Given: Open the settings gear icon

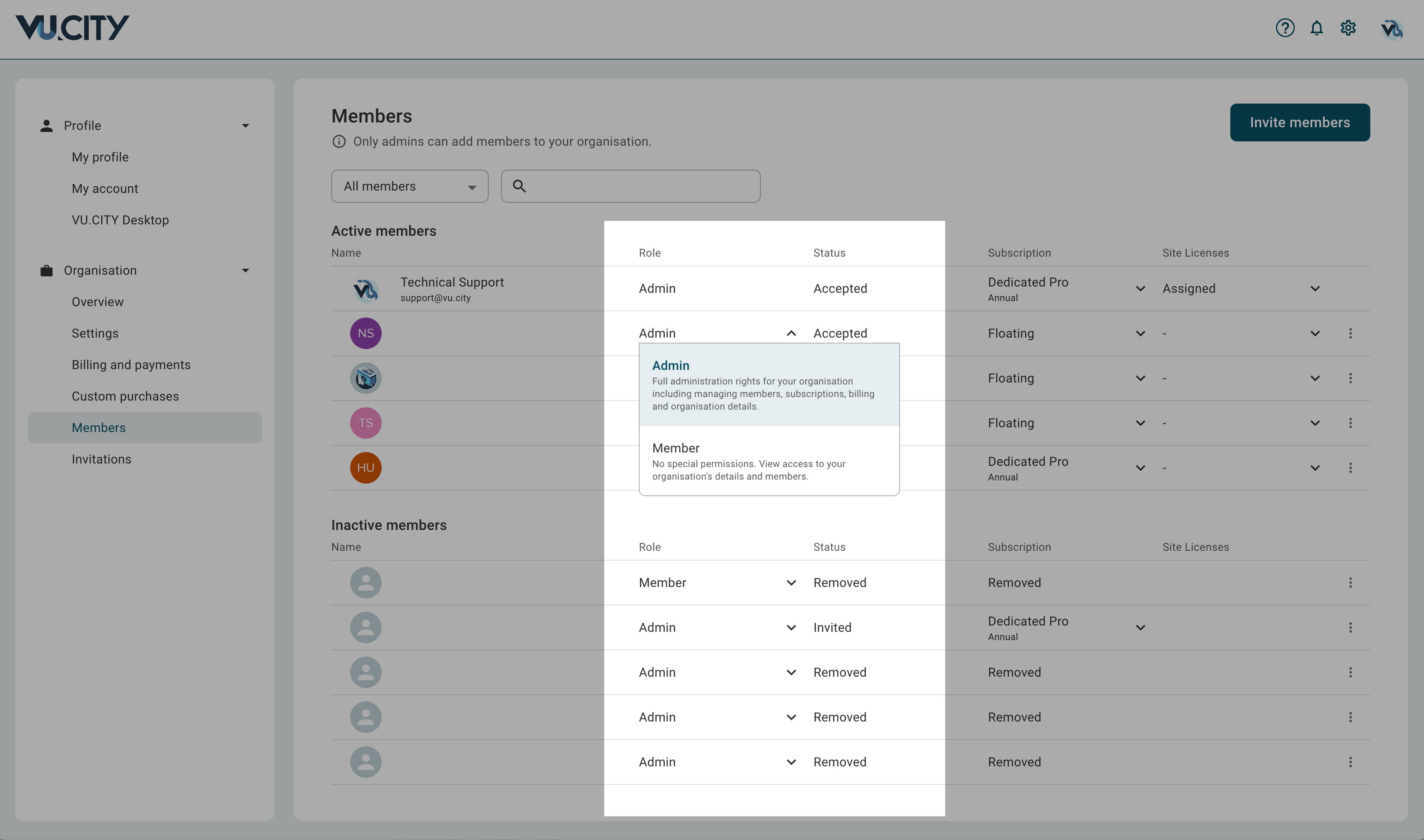Looking at the screenshot, I should (x=1348, y=28).
